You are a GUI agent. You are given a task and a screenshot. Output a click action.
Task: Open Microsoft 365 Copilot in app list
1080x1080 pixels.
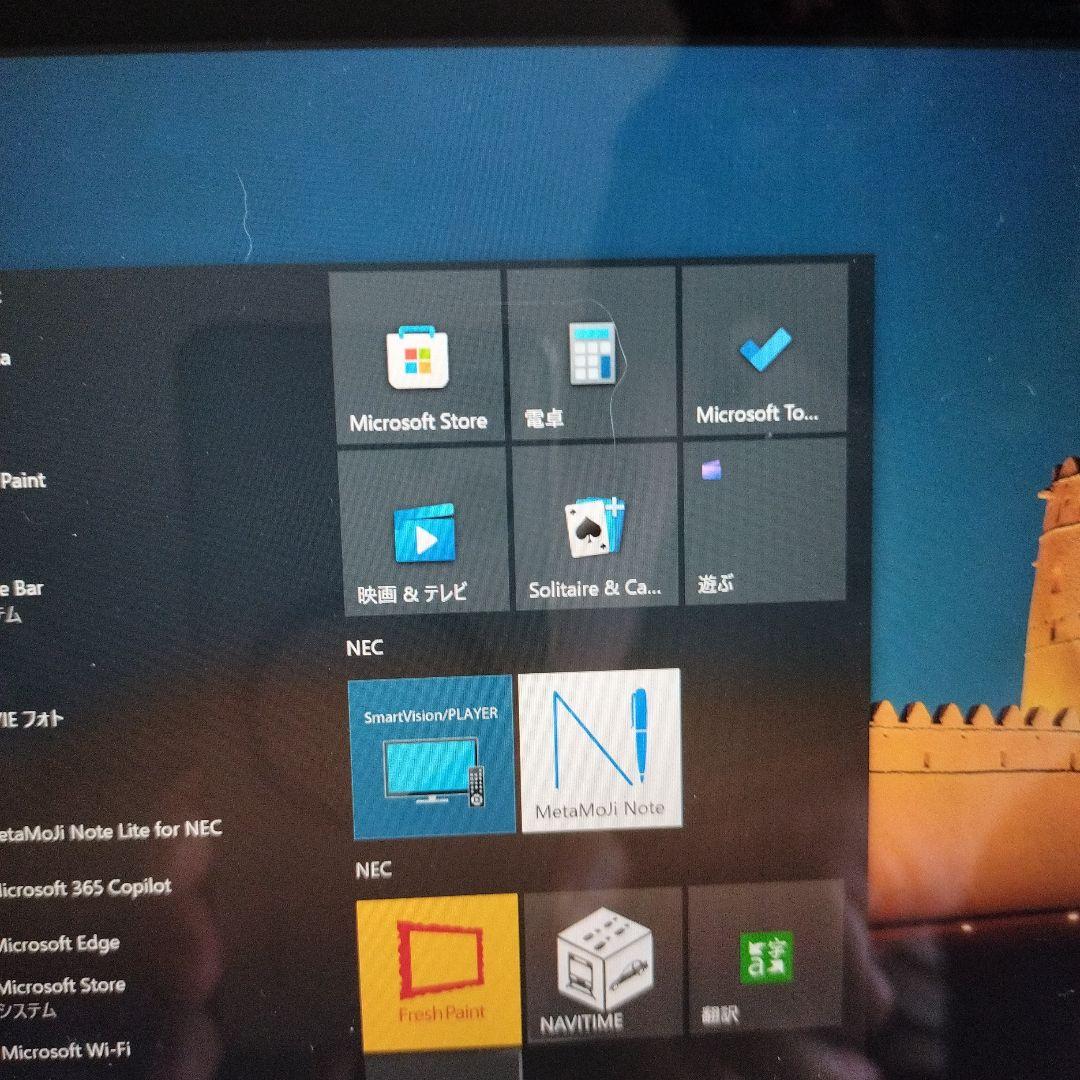coord(84,888)
